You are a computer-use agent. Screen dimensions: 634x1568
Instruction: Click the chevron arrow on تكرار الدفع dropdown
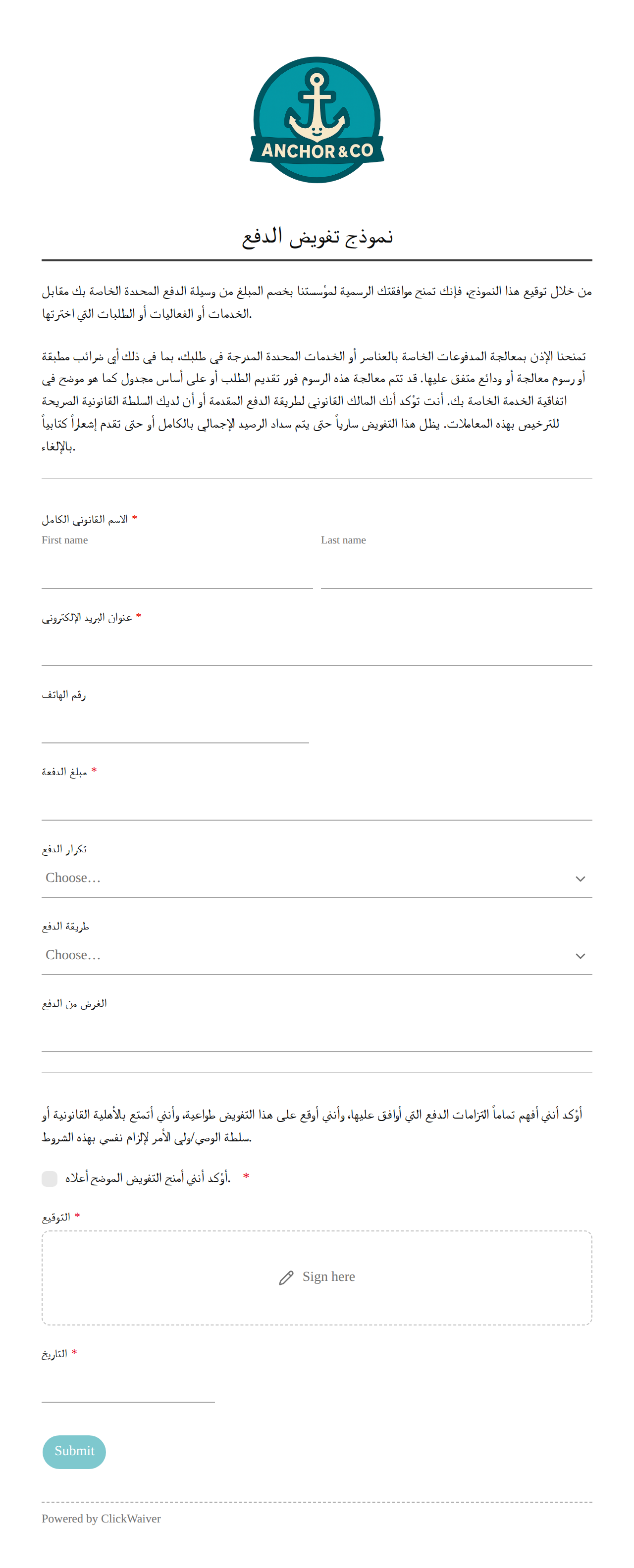pyautogui.click(x=580, y=879)
